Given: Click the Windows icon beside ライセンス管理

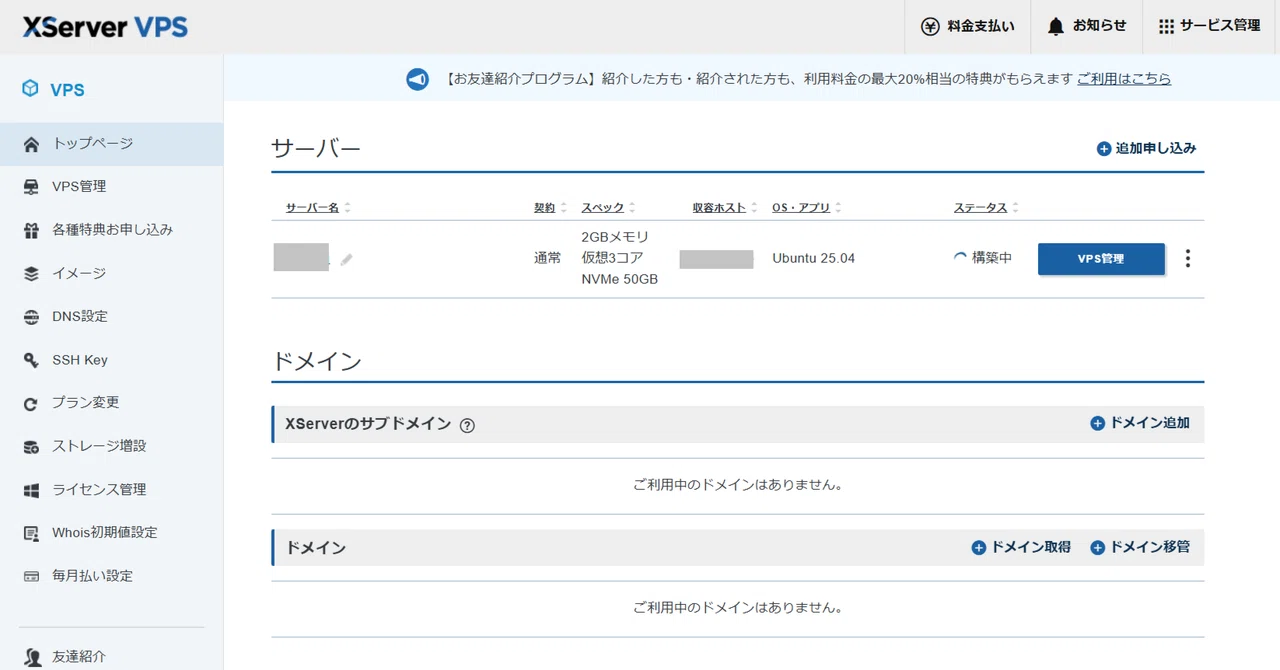Looking at the screenshot, I should click(32, 490).
